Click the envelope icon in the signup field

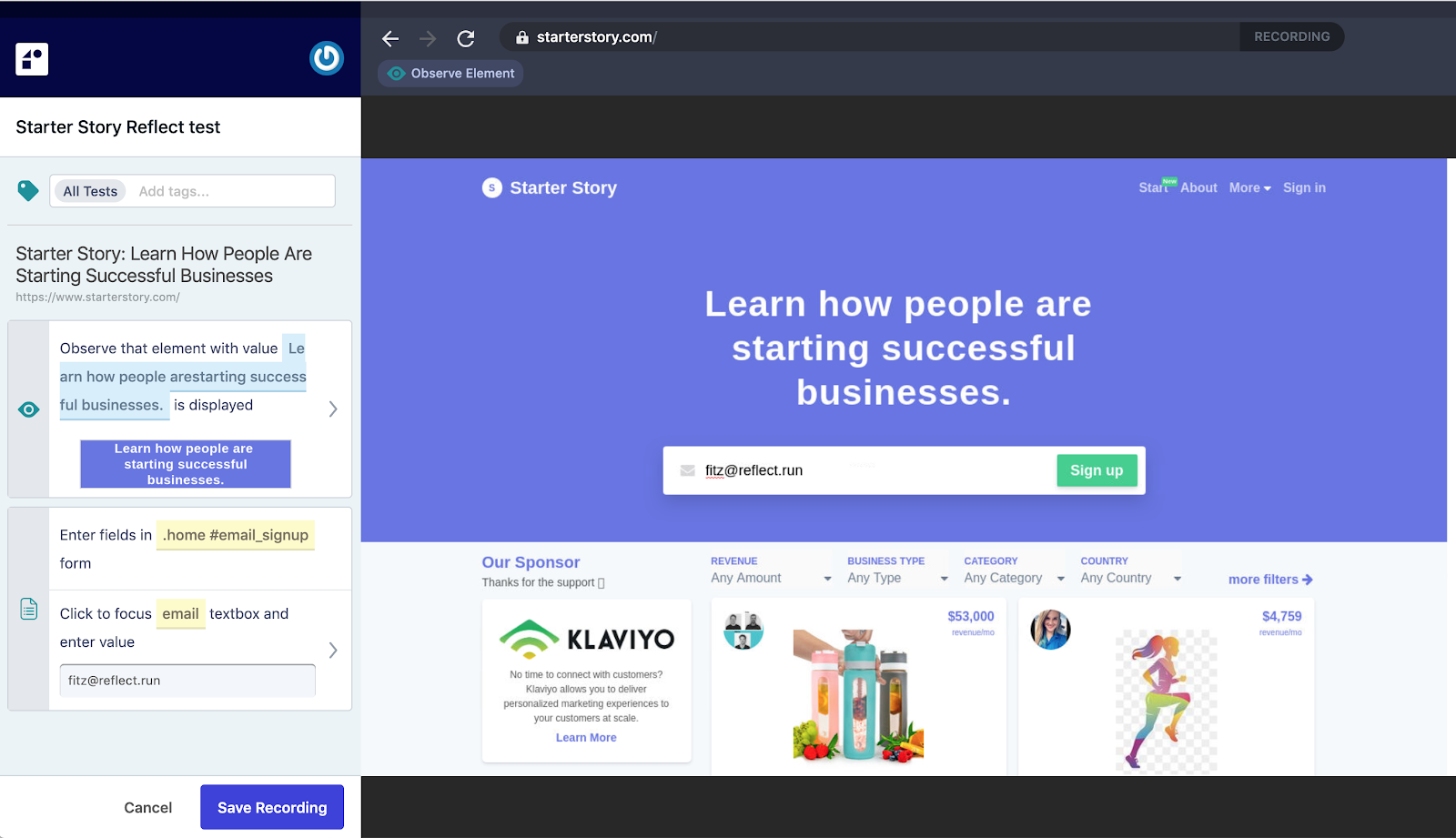click(x=687, y=470)
